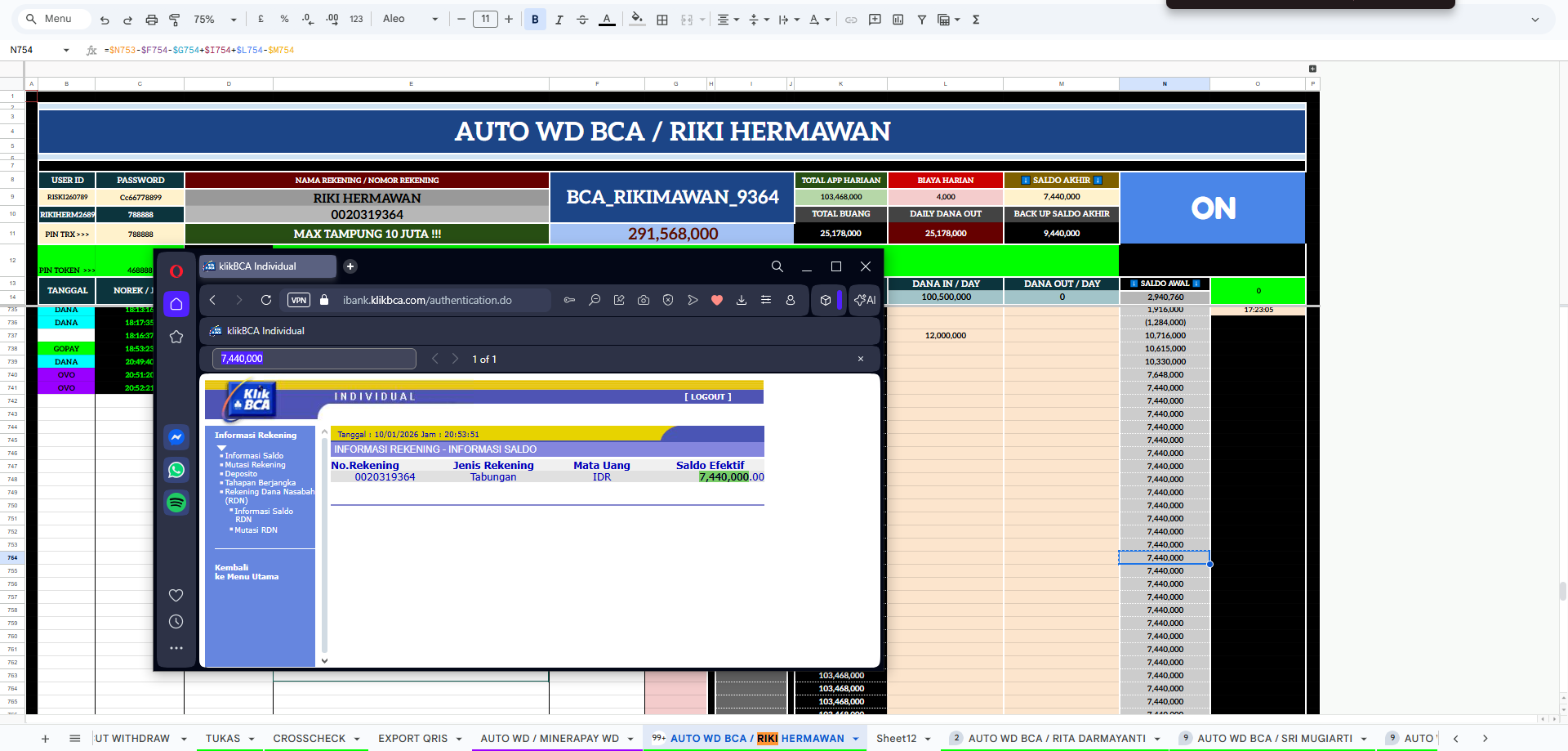Open the functions sigma menu

976,20
